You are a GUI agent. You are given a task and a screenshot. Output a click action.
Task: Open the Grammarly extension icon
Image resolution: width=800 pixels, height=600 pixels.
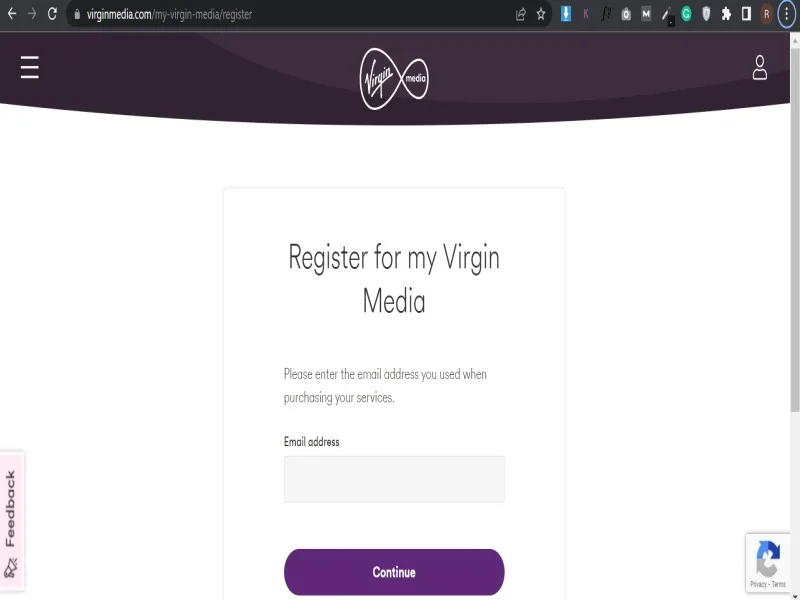[686, 14]
